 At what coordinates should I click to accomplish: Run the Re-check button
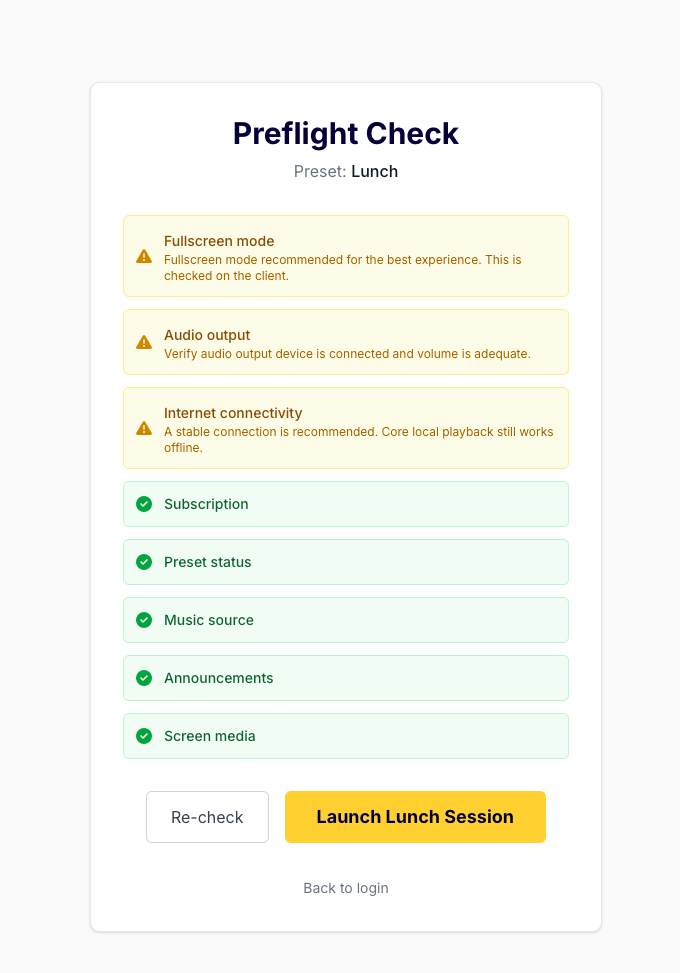click(x=207, y=817)
